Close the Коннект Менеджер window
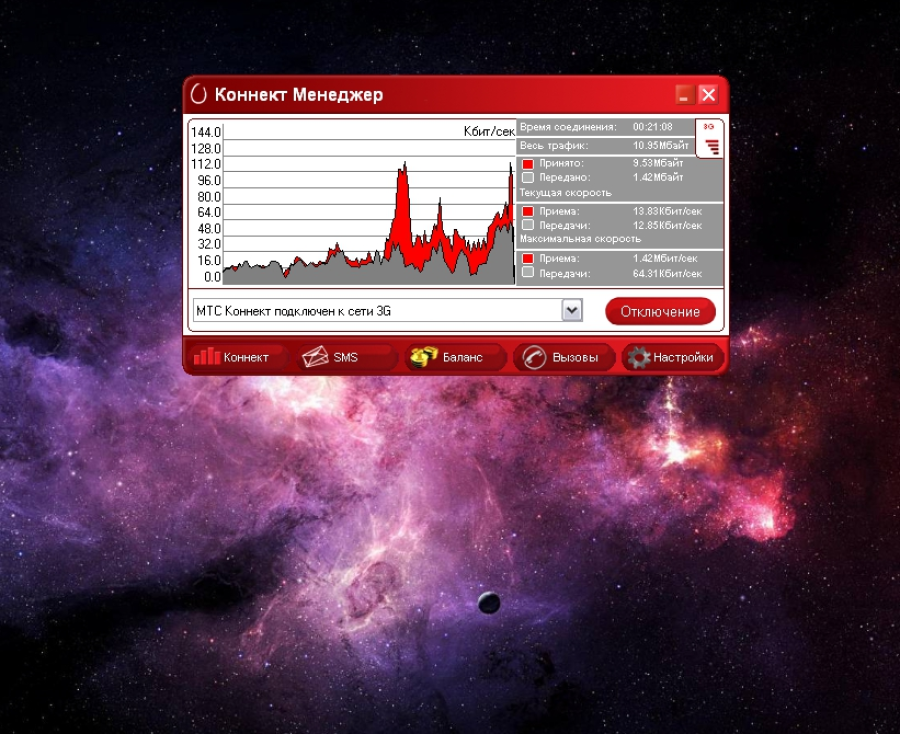900x734 pixels. 708,95
